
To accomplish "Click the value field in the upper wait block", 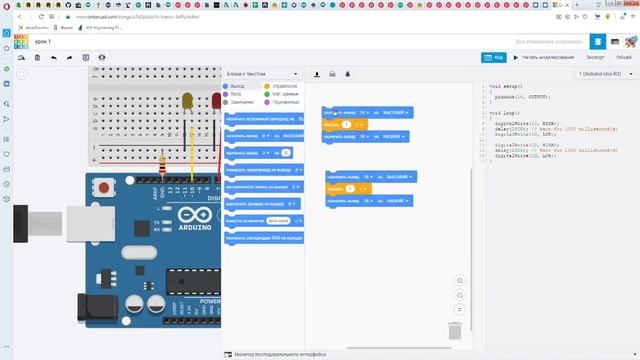I will coord(346,124).
